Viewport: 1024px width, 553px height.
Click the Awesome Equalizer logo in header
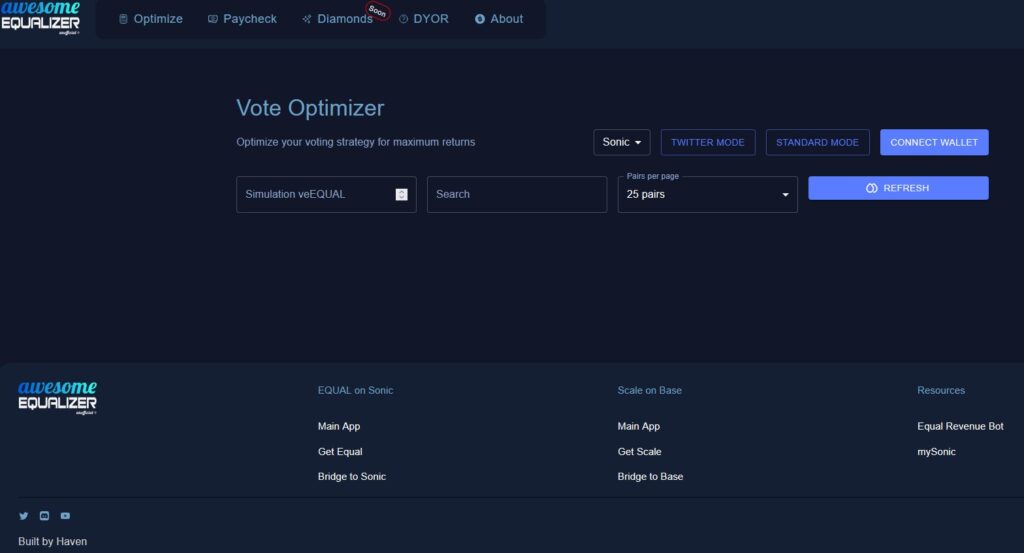[x=41, y=17]
